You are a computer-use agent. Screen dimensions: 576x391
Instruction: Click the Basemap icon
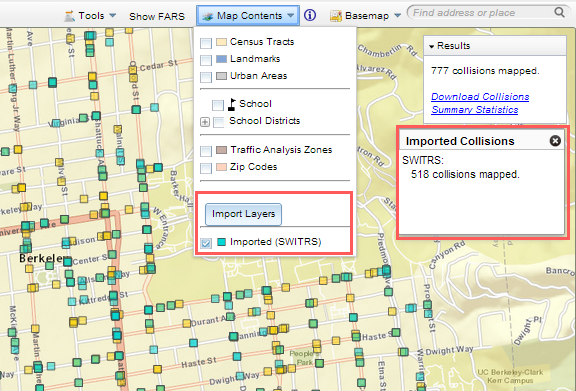point(336,16)
